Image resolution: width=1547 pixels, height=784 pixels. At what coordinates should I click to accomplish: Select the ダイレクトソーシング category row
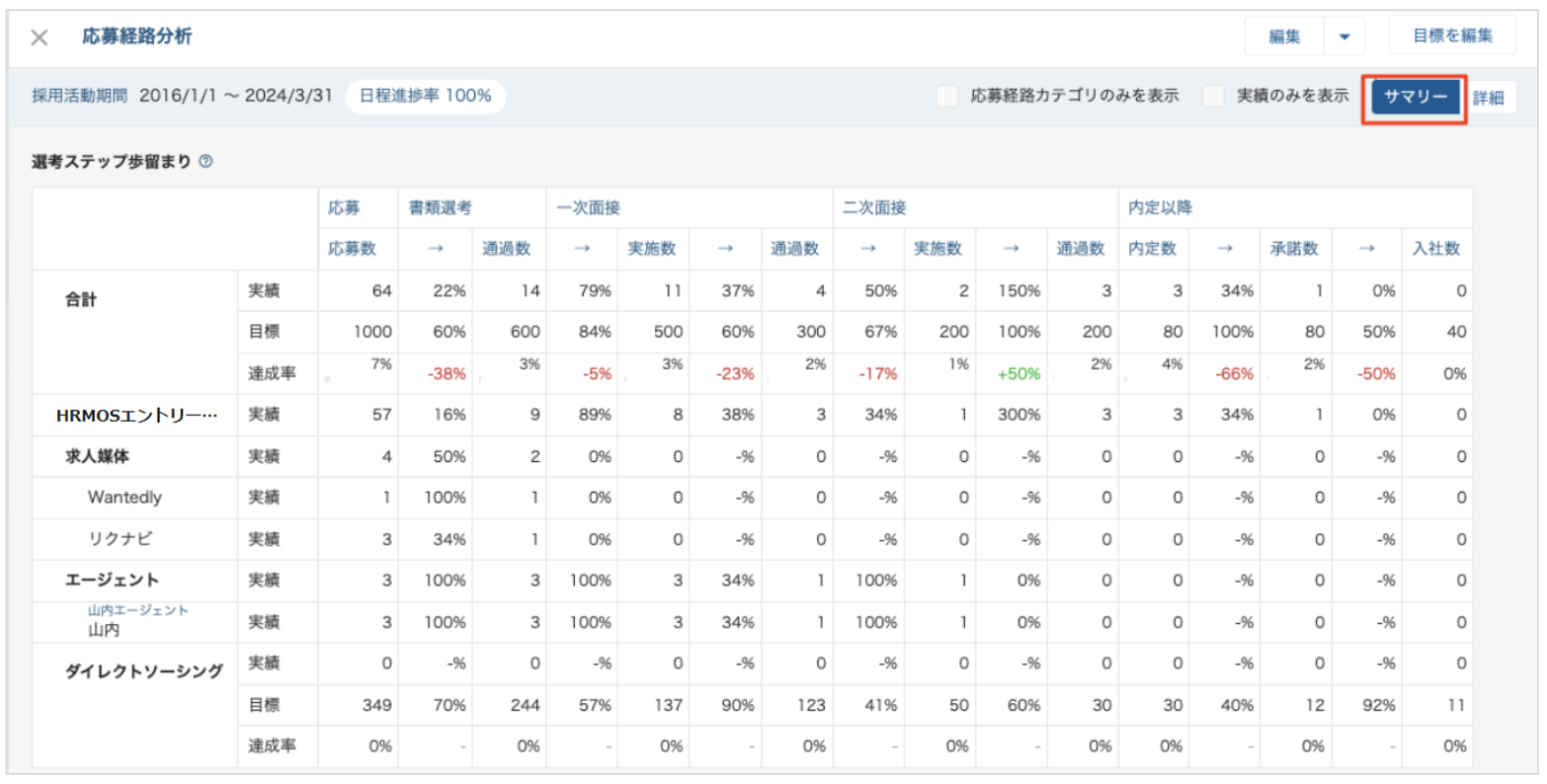pyautogui.click(x=144, y=671)
